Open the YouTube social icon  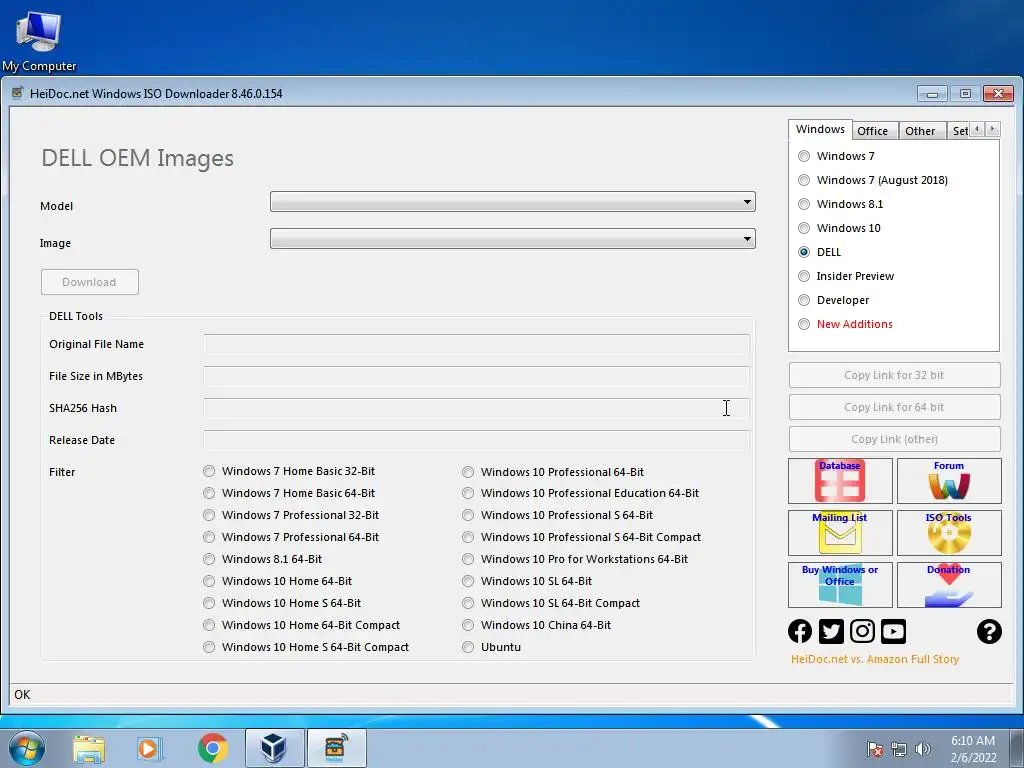[x=893, y=631]
